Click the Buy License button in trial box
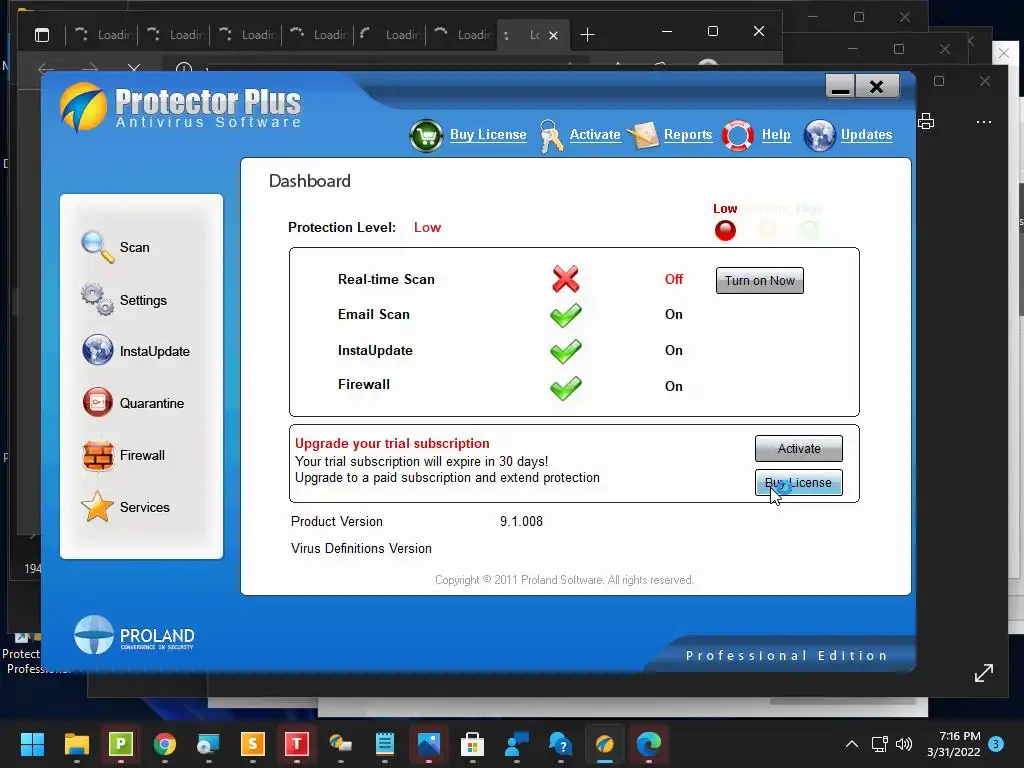Image resolution: width=1024 pixels, height=768 pixels. tap(799, 483)
